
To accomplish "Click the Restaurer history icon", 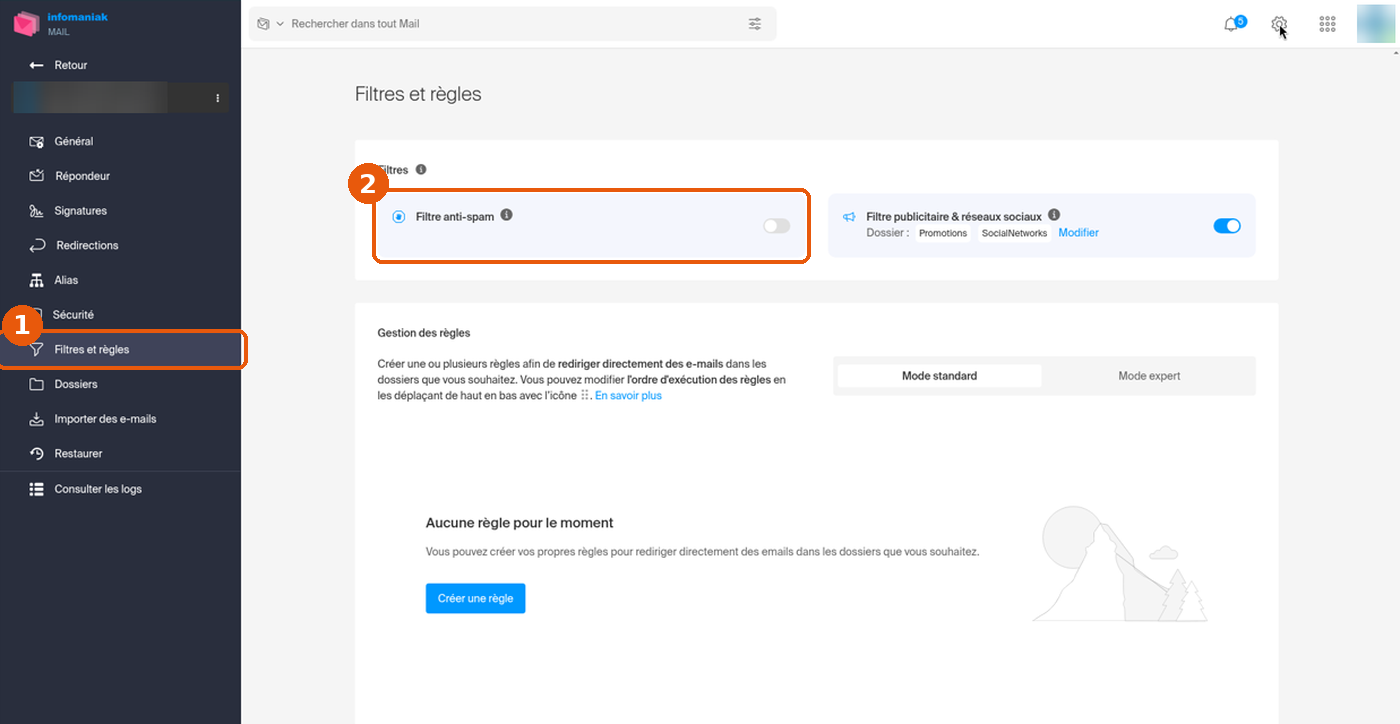I will 37,454.
